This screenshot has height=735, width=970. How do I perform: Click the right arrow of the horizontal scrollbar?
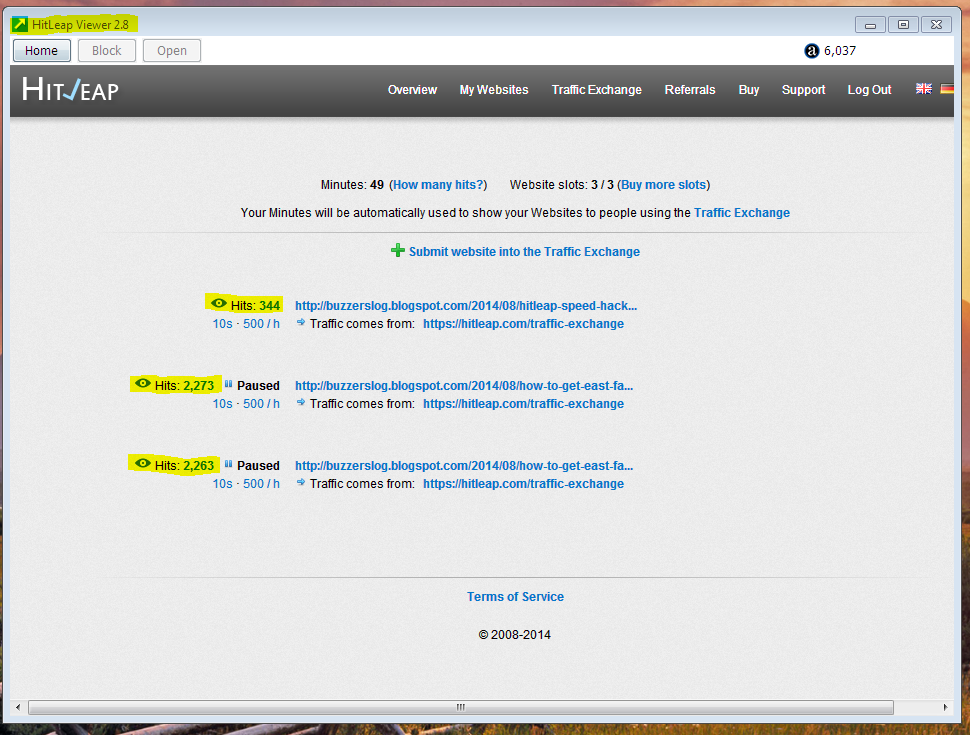(x=945, y=707)
